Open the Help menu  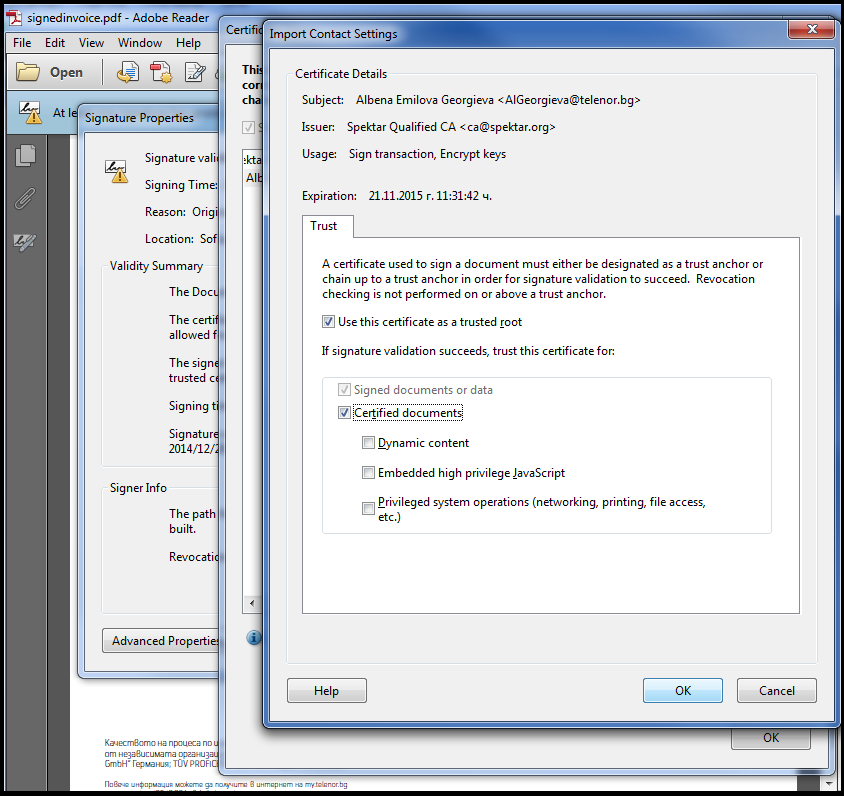[x=188, y=43]
